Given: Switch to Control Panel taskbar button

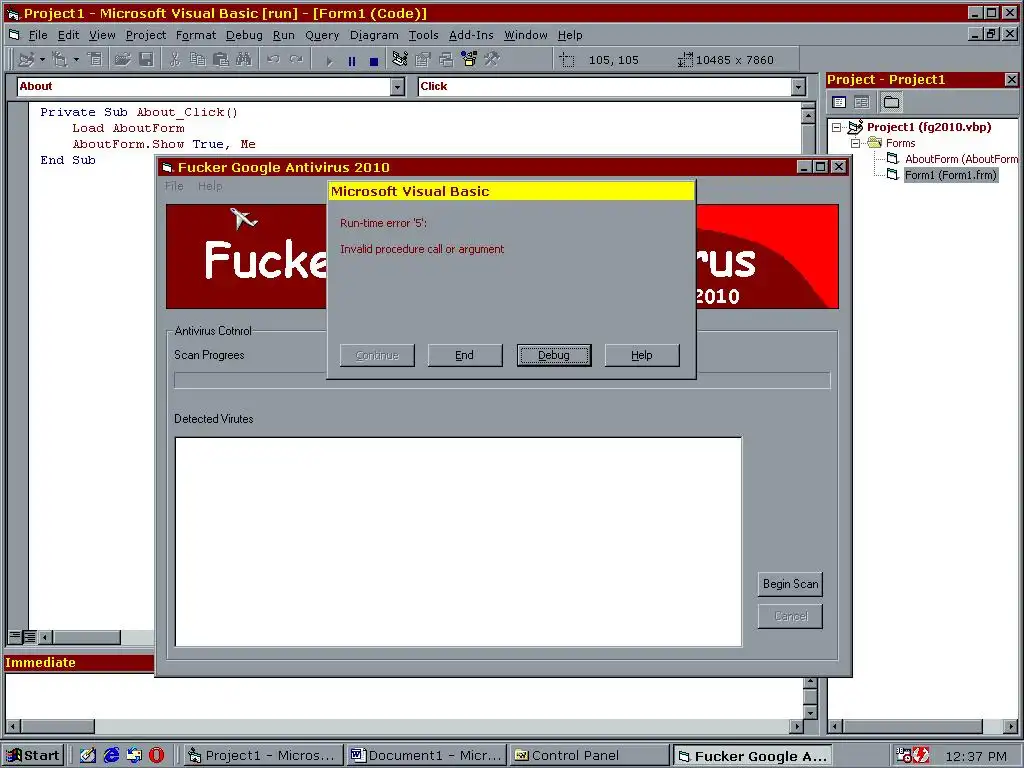Looking at the screenshot, I should pyautogui.click(x=590, y=756).
